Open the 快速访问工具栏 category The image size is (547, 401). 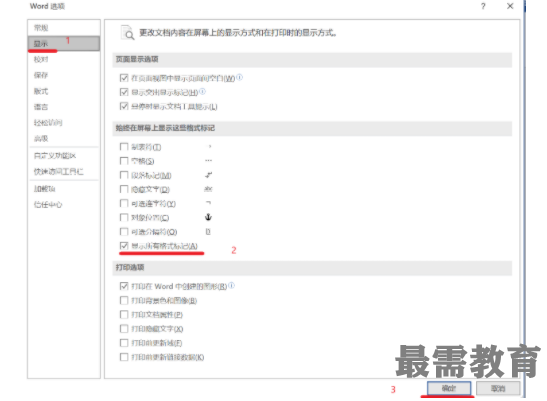coord(64,171)
